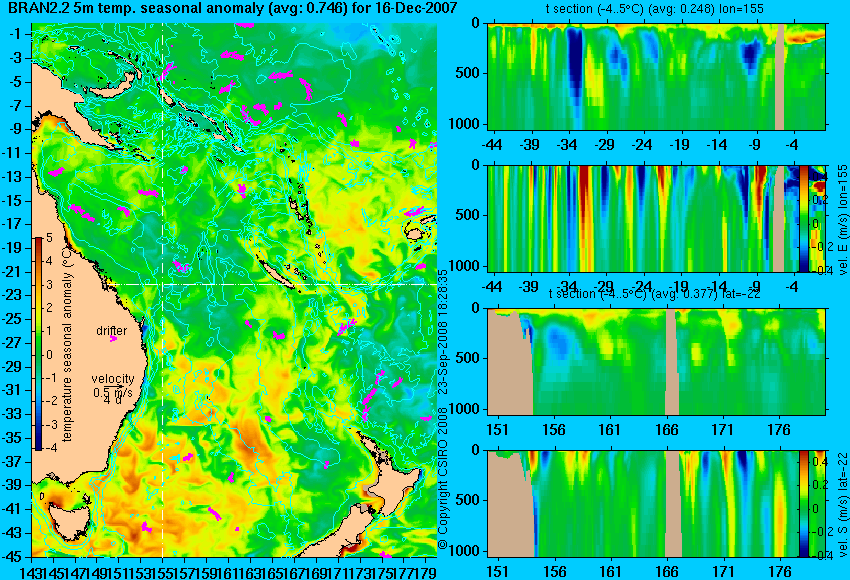850x580 pixels.
Task: Open the southward velocity section plot at lat=-22
Action: pyautogui.click(x=643, y=504)
